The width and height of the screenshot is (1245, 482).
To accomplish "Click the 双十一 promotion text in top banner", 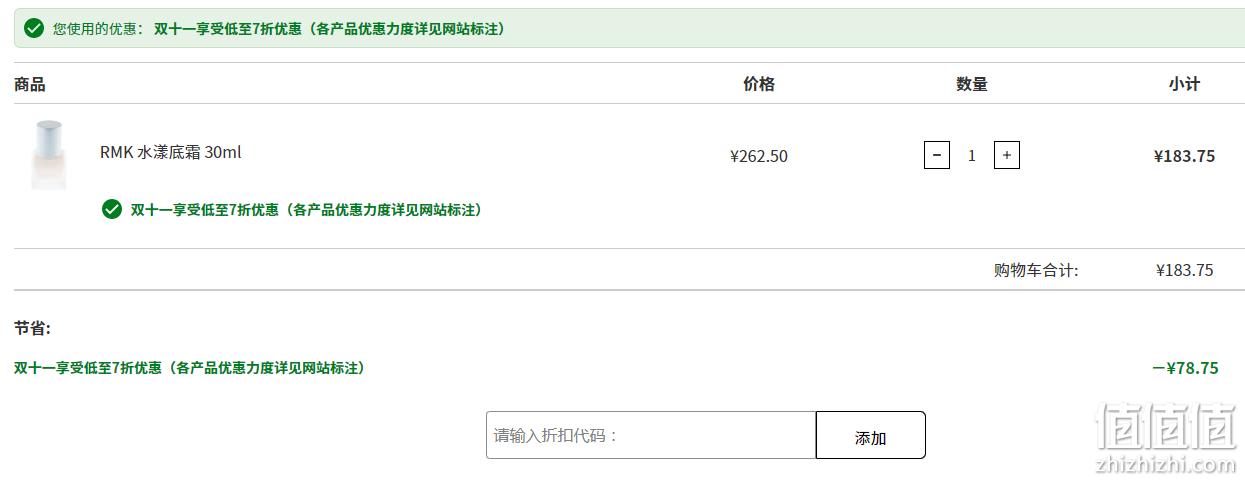I will pos(329,28).
